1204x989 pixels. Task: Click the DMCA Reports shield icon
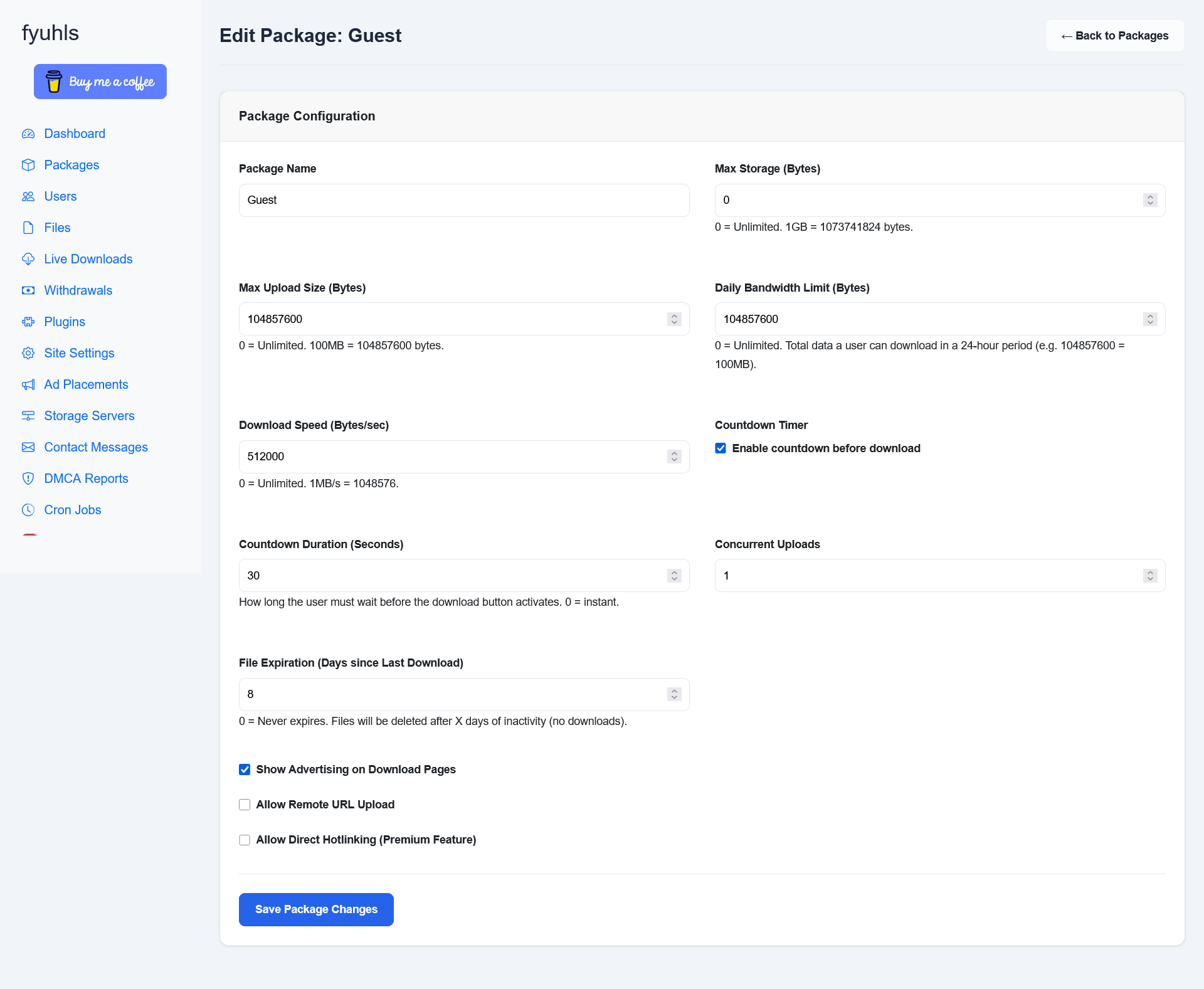(28, 479)
